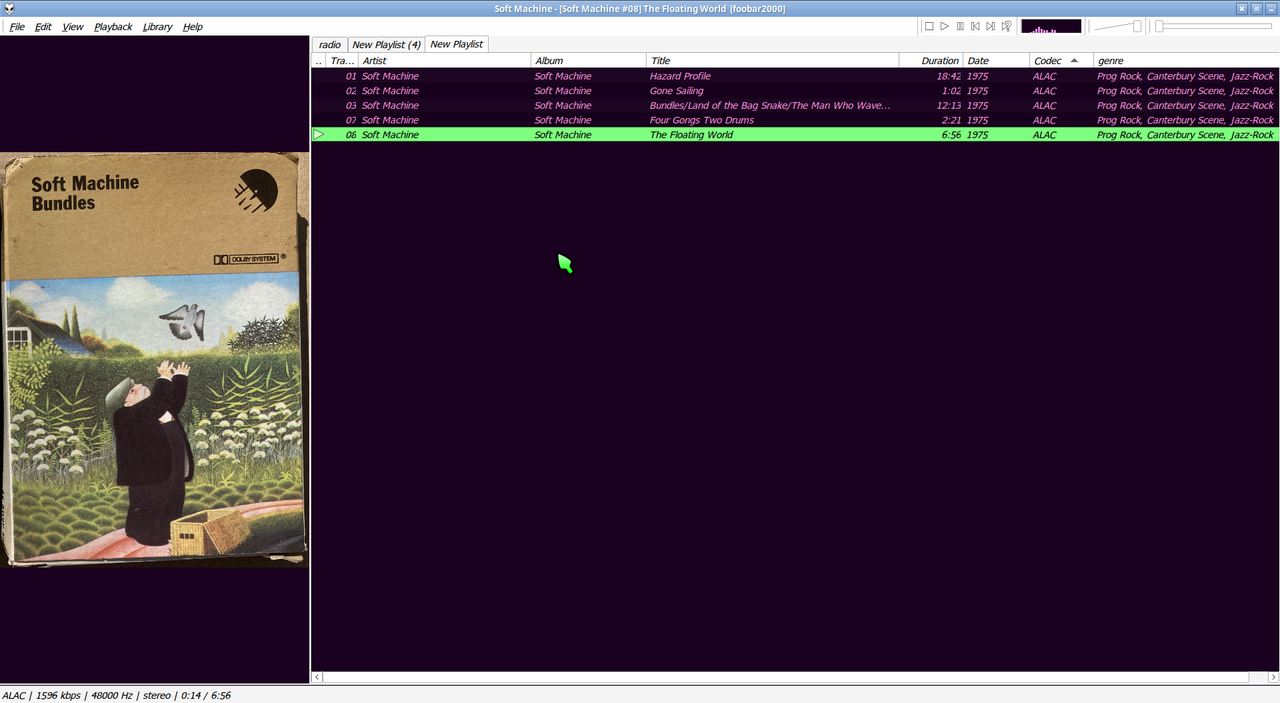
Task: Sort by genre column header
Action: pos(1186,61)
